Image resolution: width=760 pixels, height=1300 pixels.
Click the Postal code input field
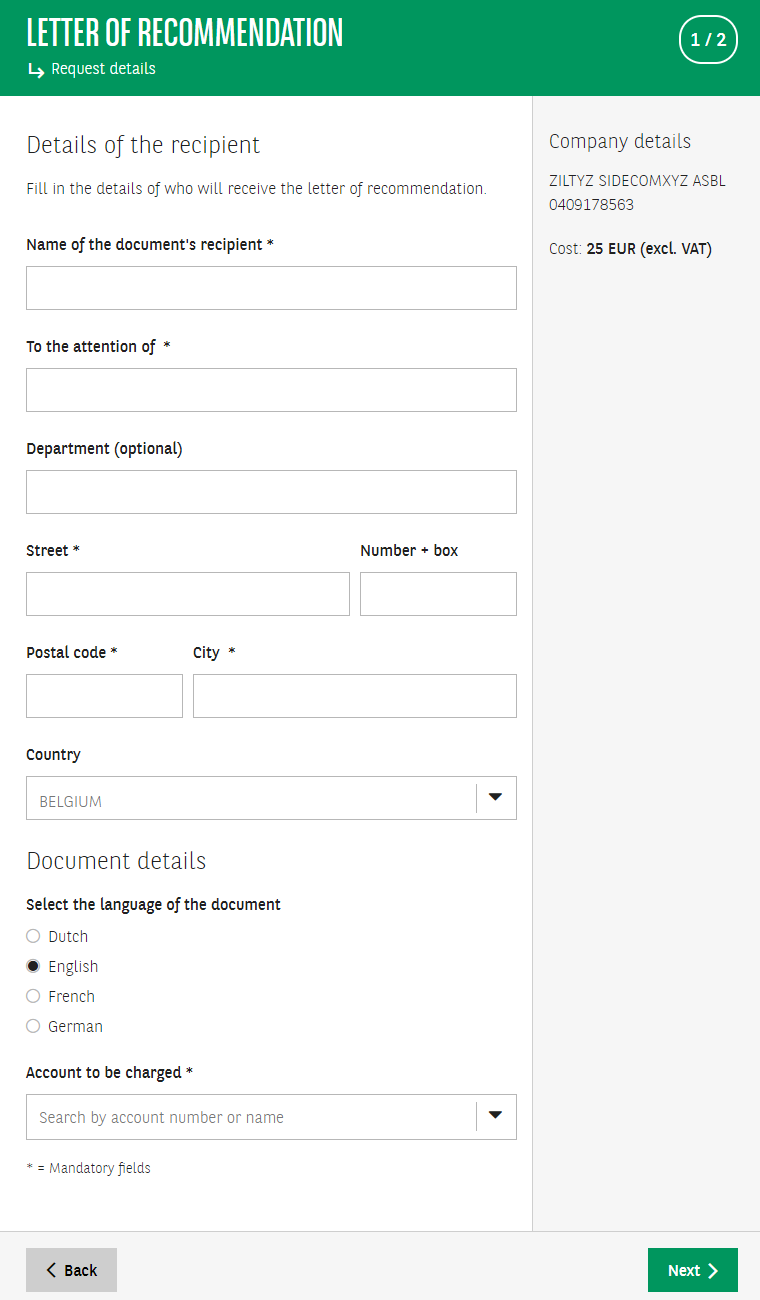104,696
